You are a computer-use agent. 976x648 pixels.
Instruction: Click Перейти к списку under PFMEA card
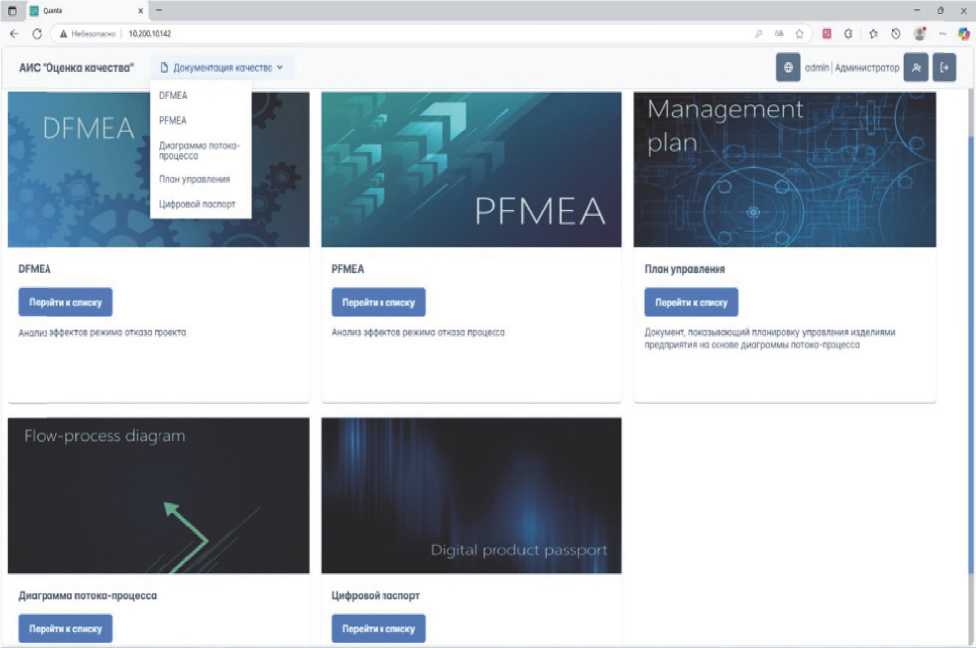pos(378,302)
